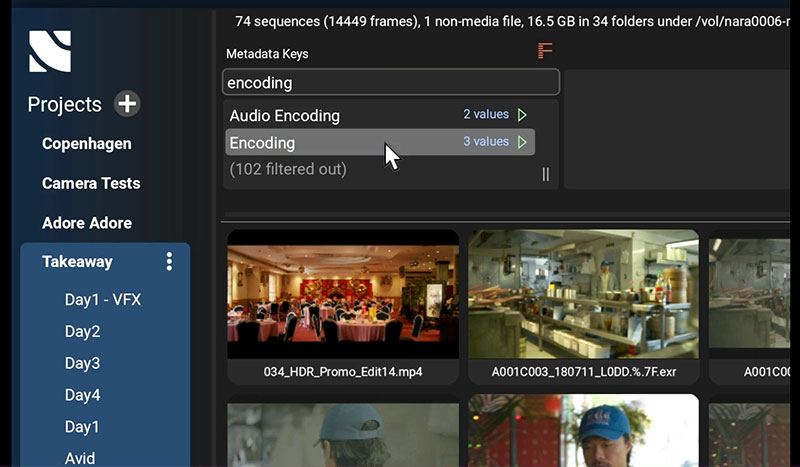
Task: Click the pause bars icon in keys list
Action: tap(545, 175)
